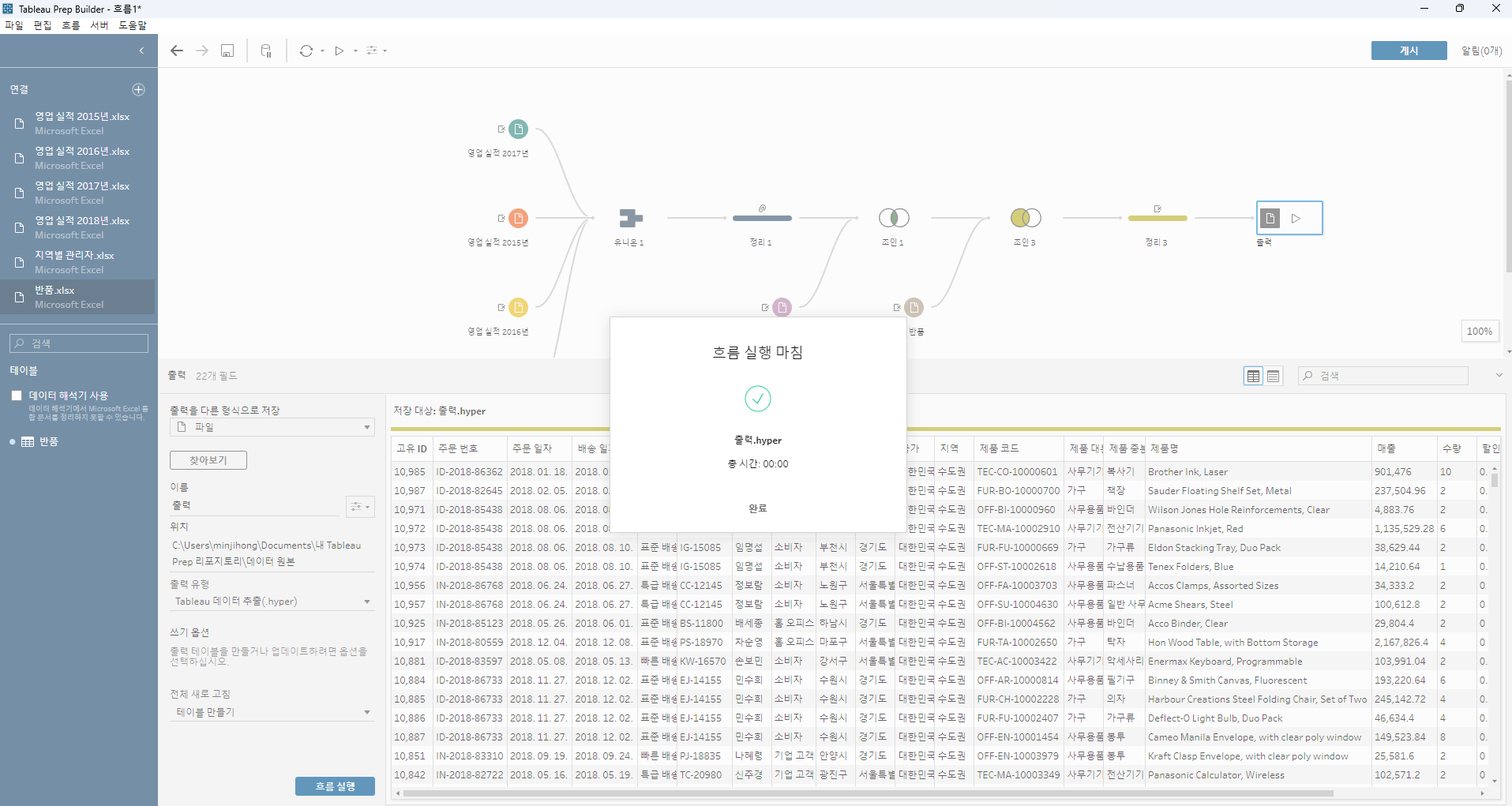1512x806 pixels.
Task: Click the refresh icon in toolbar
Action: (306, 51)
